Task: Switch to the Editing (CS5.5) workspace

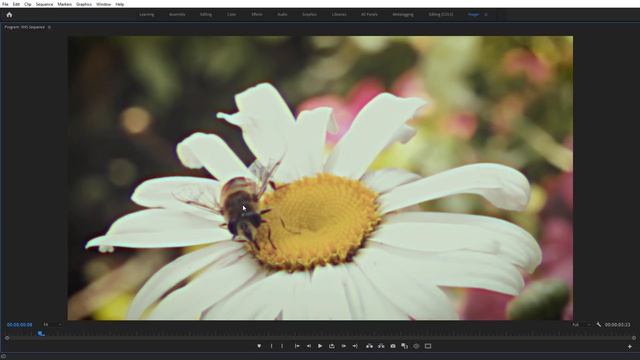Action: coord(441,15)
